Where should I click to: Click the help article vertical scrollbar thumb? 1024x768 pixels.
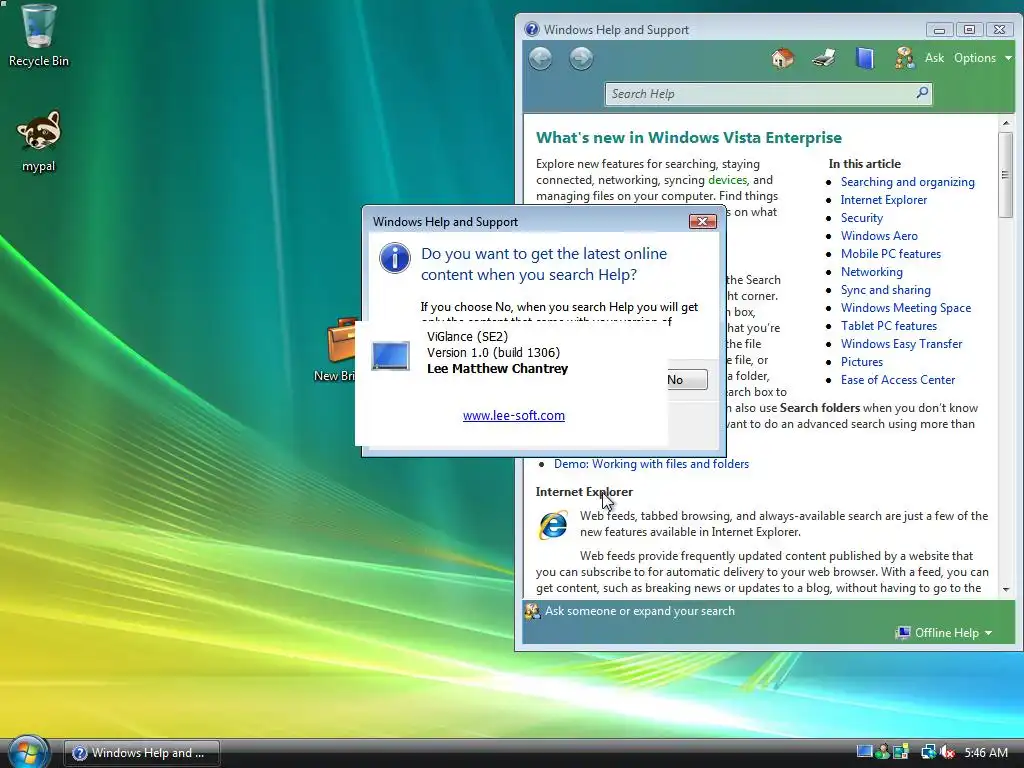(1006, 174)
